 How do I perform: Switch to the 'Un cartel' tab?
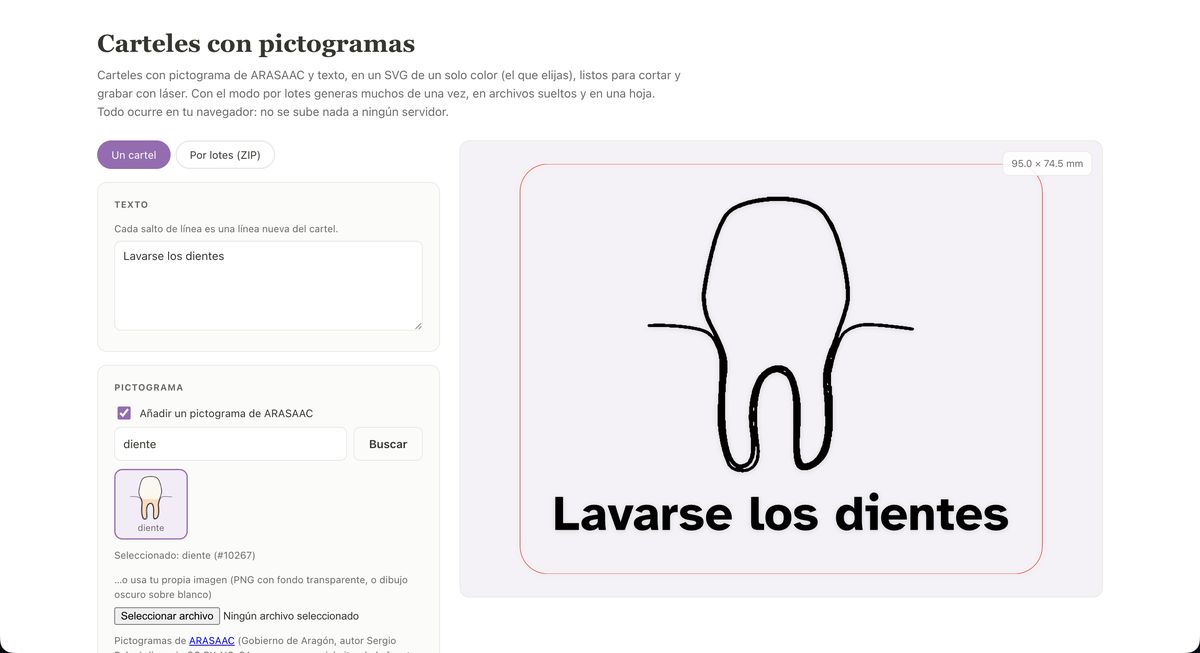pos(134,155)
